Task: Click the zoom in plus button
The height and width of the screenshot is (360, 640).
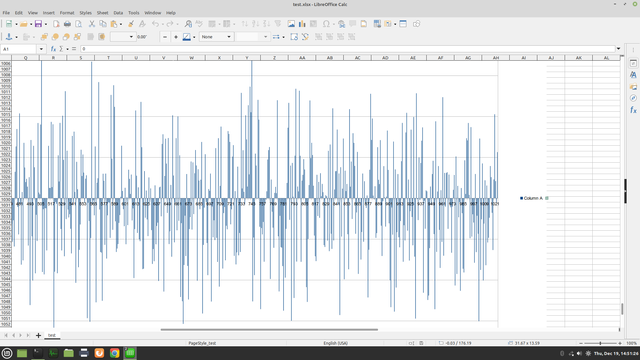Action: pos(620,343)
